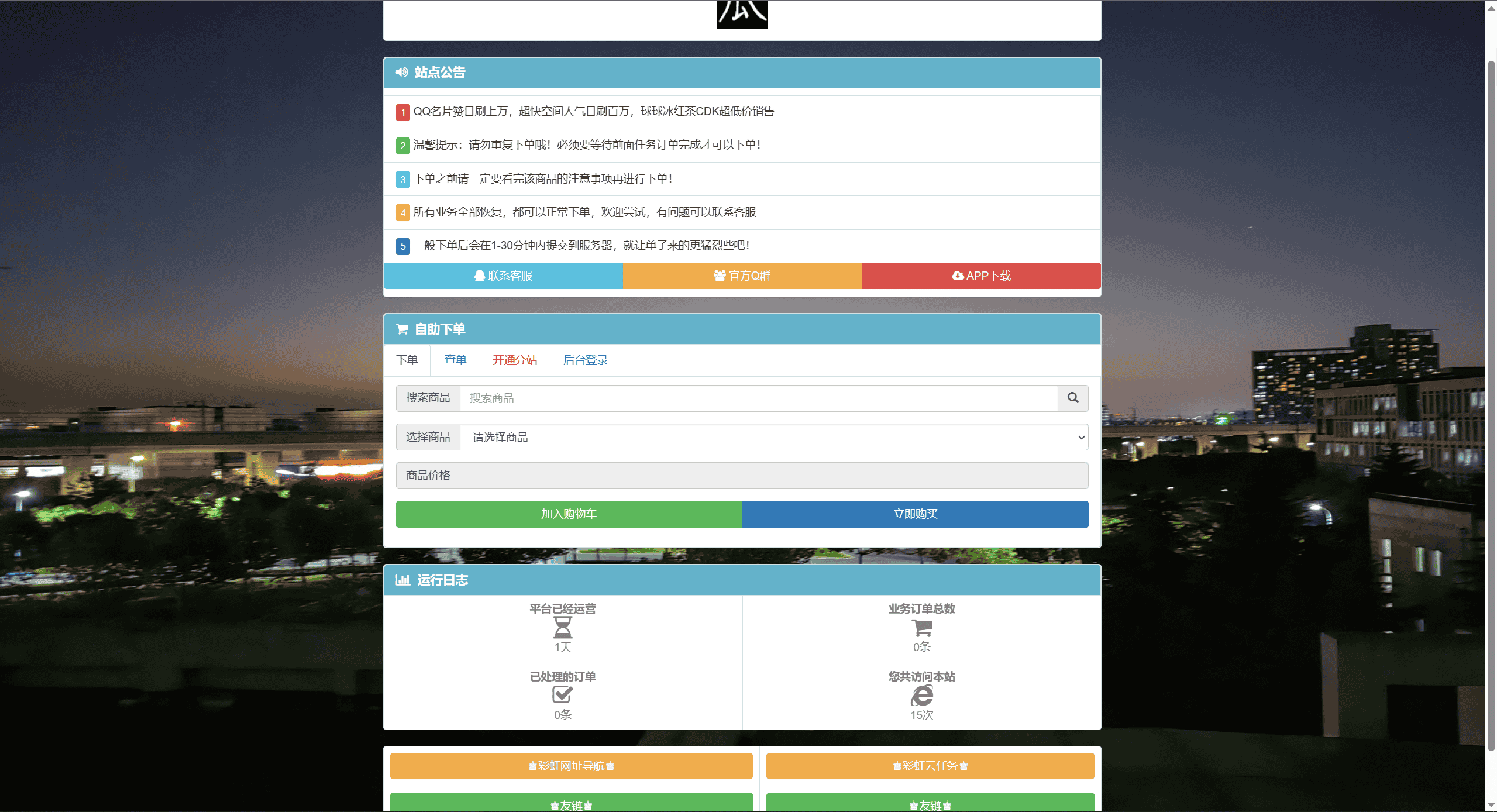The height and width of the screenshot is (812, 1497).
Task: Click the checkmark icon under 已处理的订单
Action: click(562, 694)
